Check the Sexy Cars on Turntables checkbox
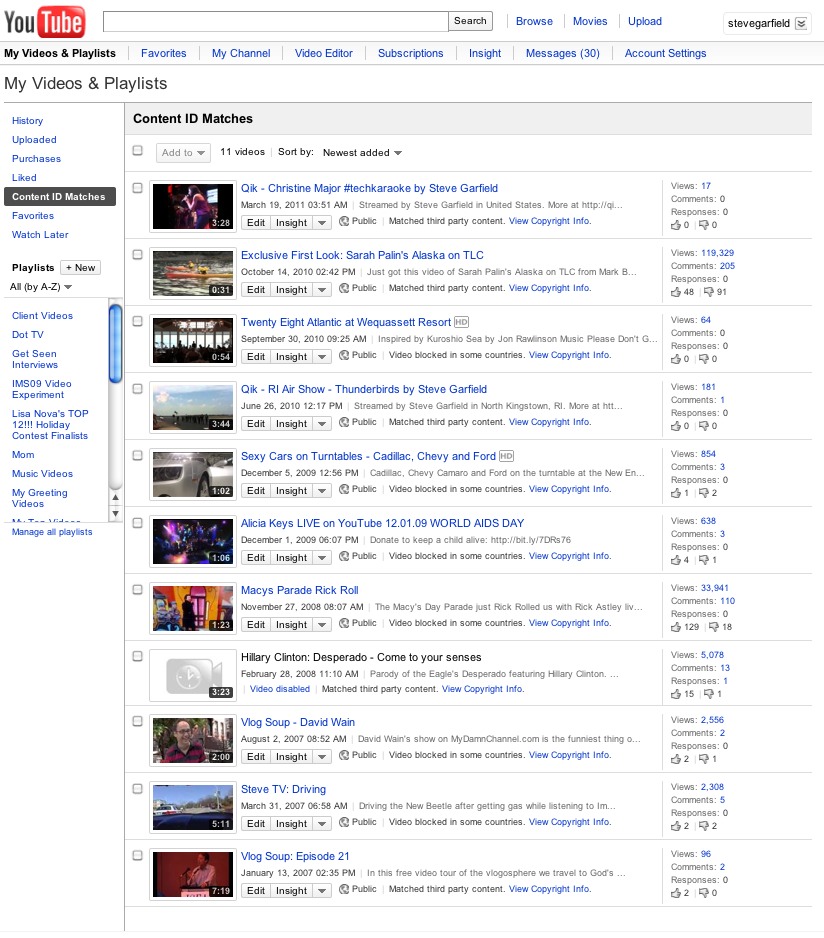This screenshot has width=824, height=938. 138,456
